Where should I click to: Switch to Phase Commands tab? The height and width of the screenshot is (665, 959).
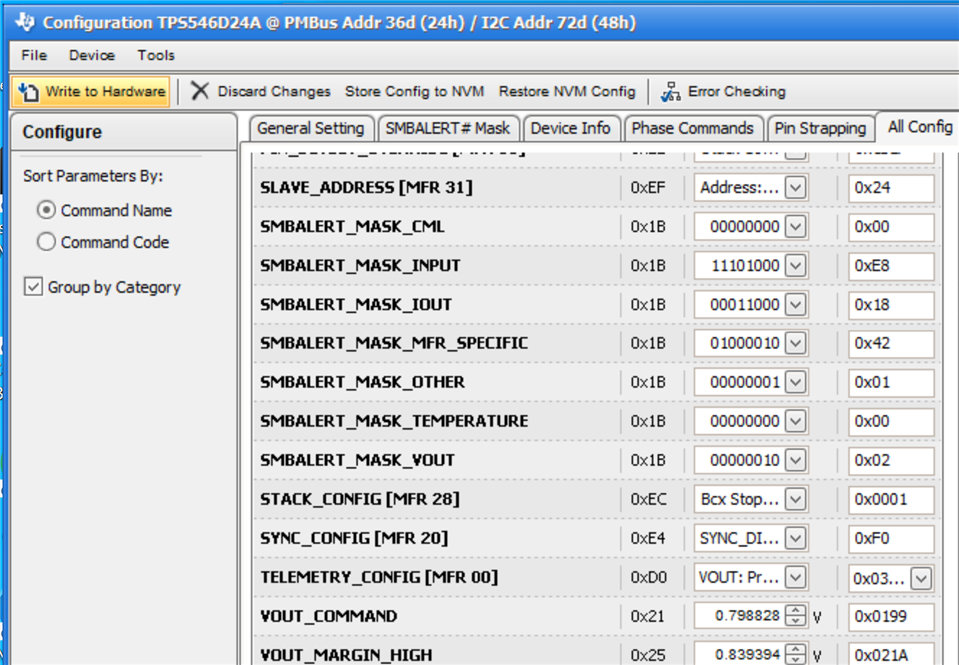692,128
